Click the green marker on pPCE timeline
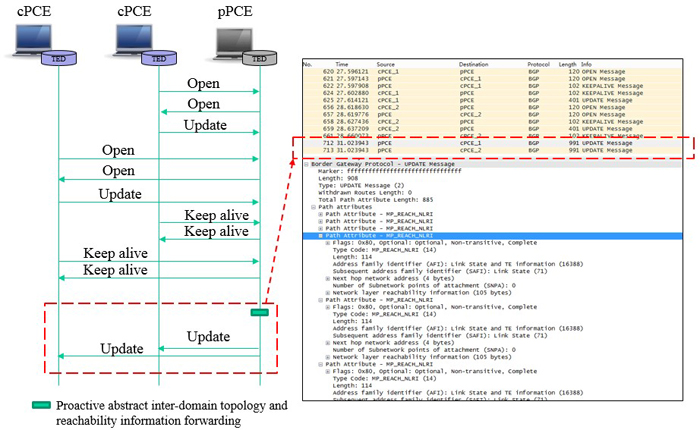700x430 pixels. [x=259, y=313]
